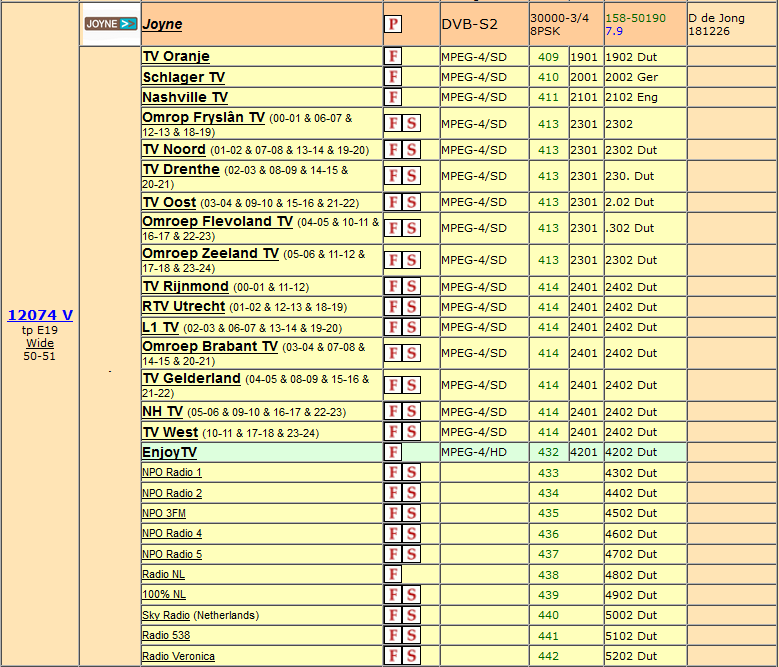Click the S icon in Omroep Flevoland TV row

(411, 228)
